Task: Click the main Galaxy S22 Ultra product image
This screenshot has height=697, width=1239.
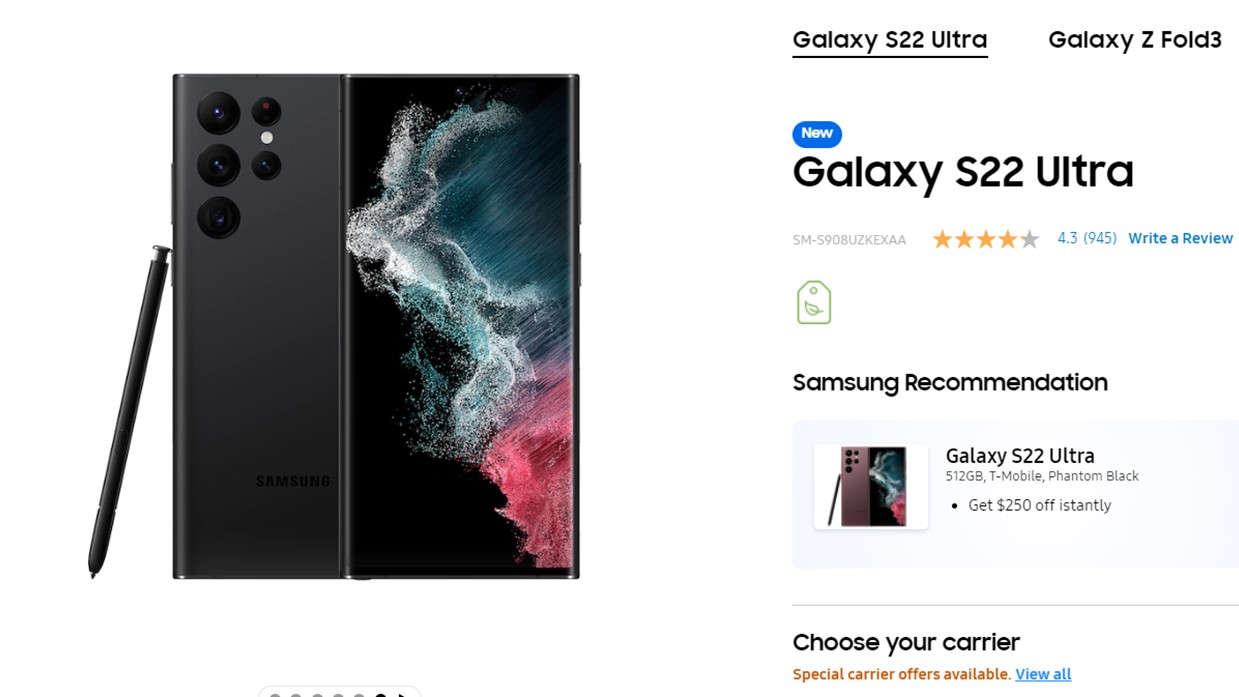Action: tap(375, 326)
